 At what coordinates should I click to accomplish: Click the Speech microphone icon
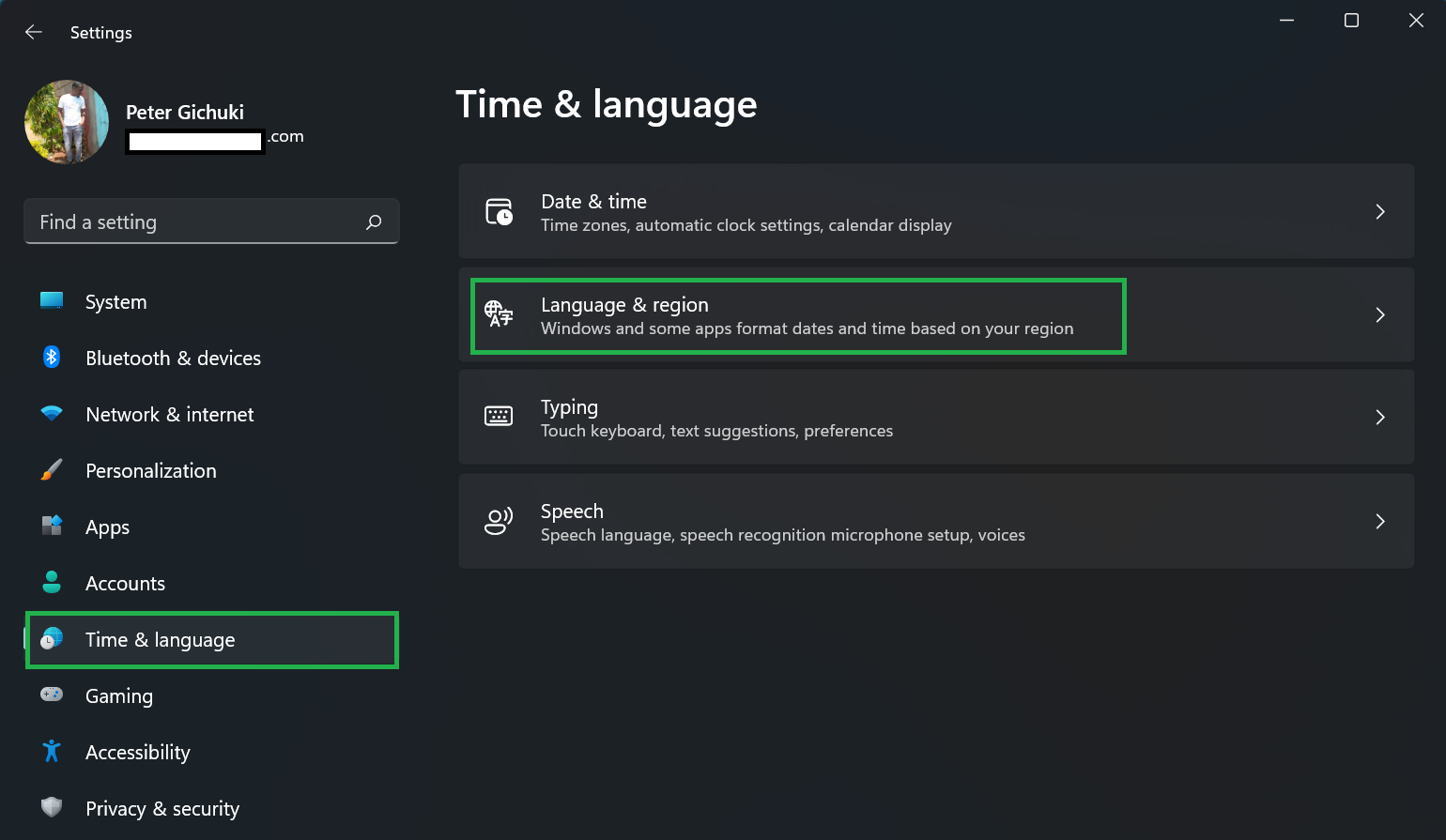499,521
